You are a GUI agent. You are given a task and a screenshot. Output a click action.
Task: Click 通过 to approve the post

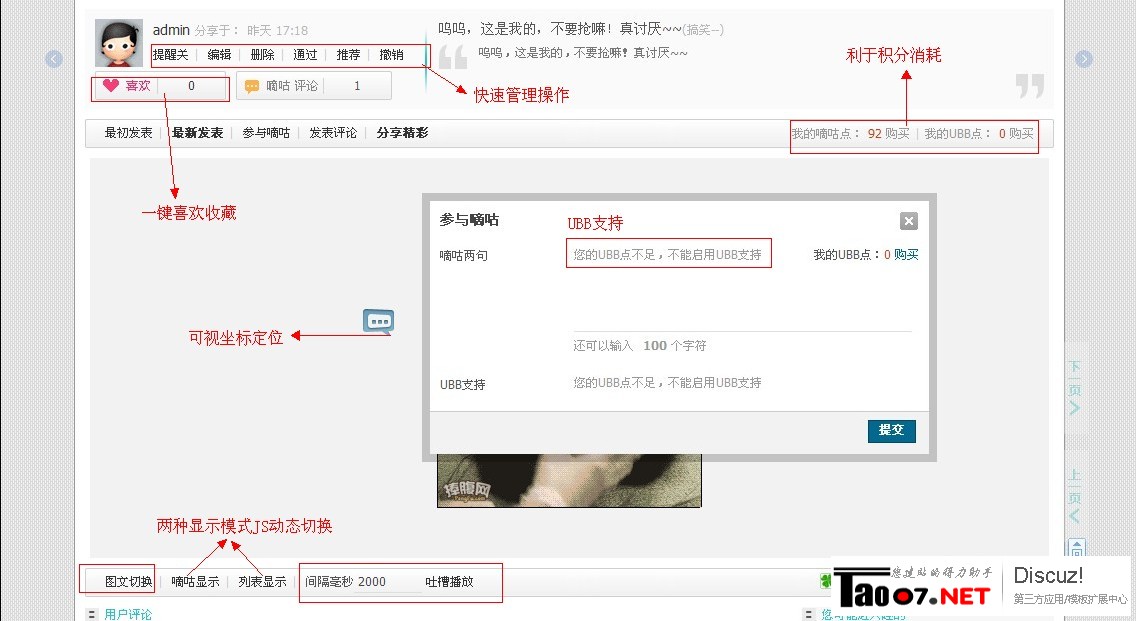coord(305,54)
